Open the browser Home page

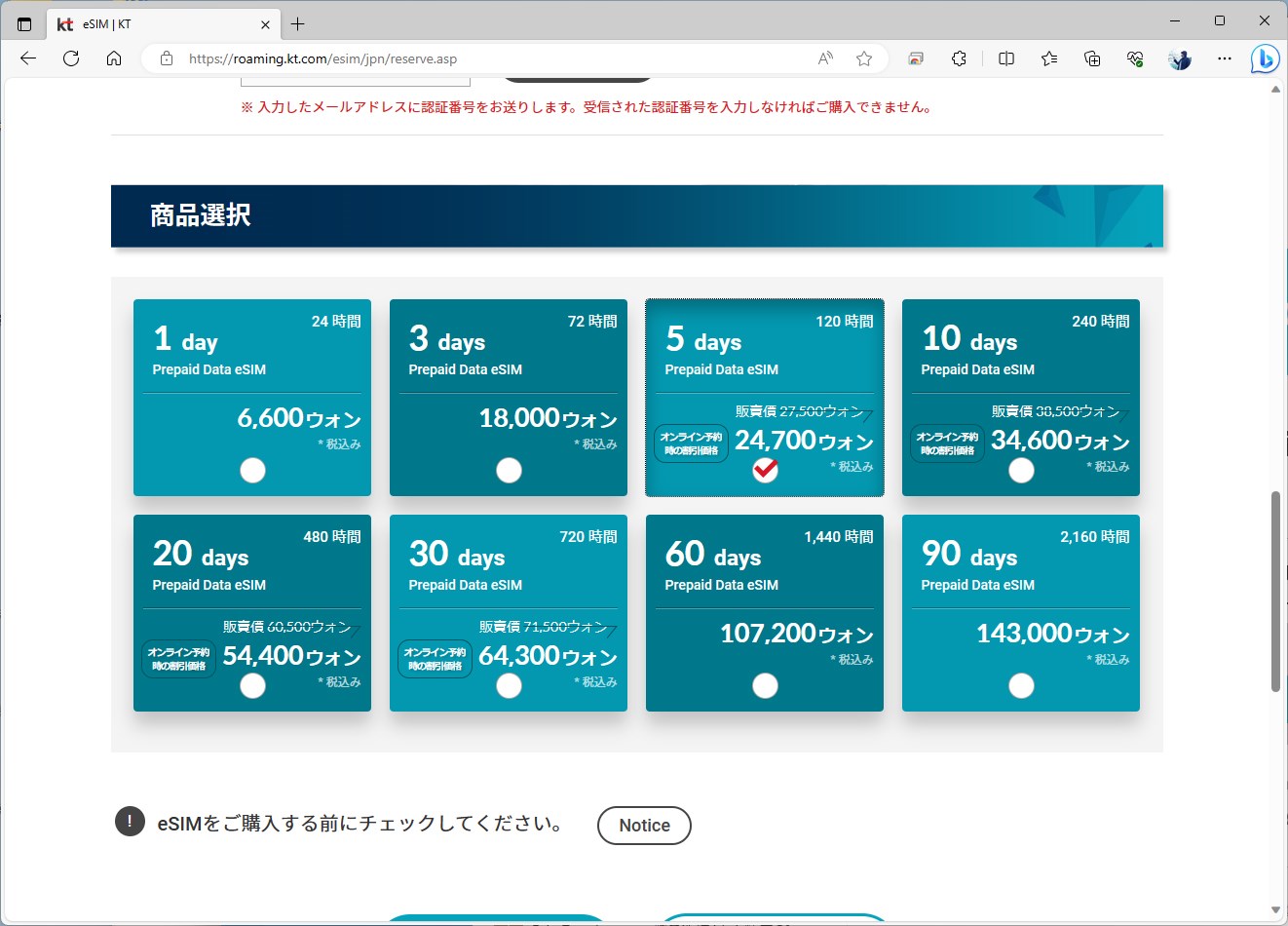(x=114, y=58)
